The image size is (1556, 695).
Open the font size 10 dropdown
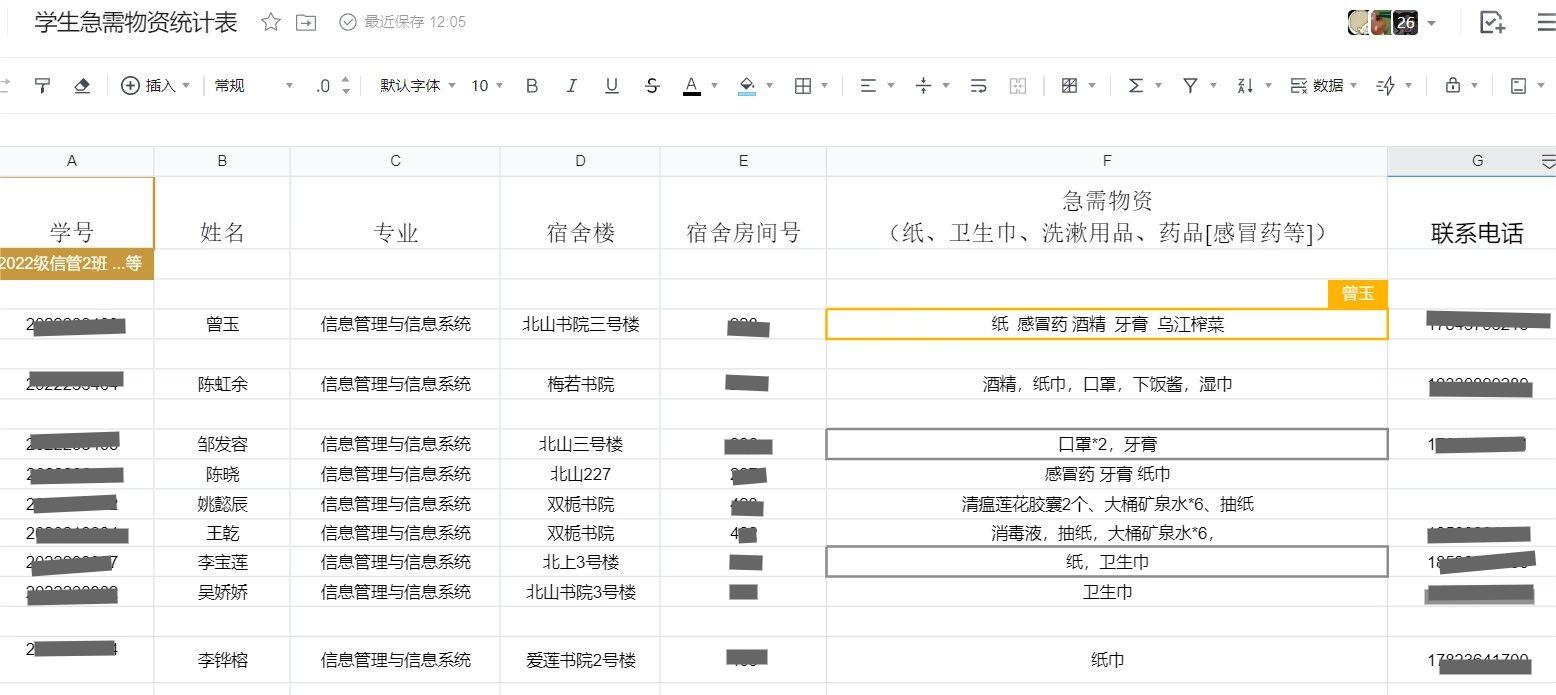[487, 86]
